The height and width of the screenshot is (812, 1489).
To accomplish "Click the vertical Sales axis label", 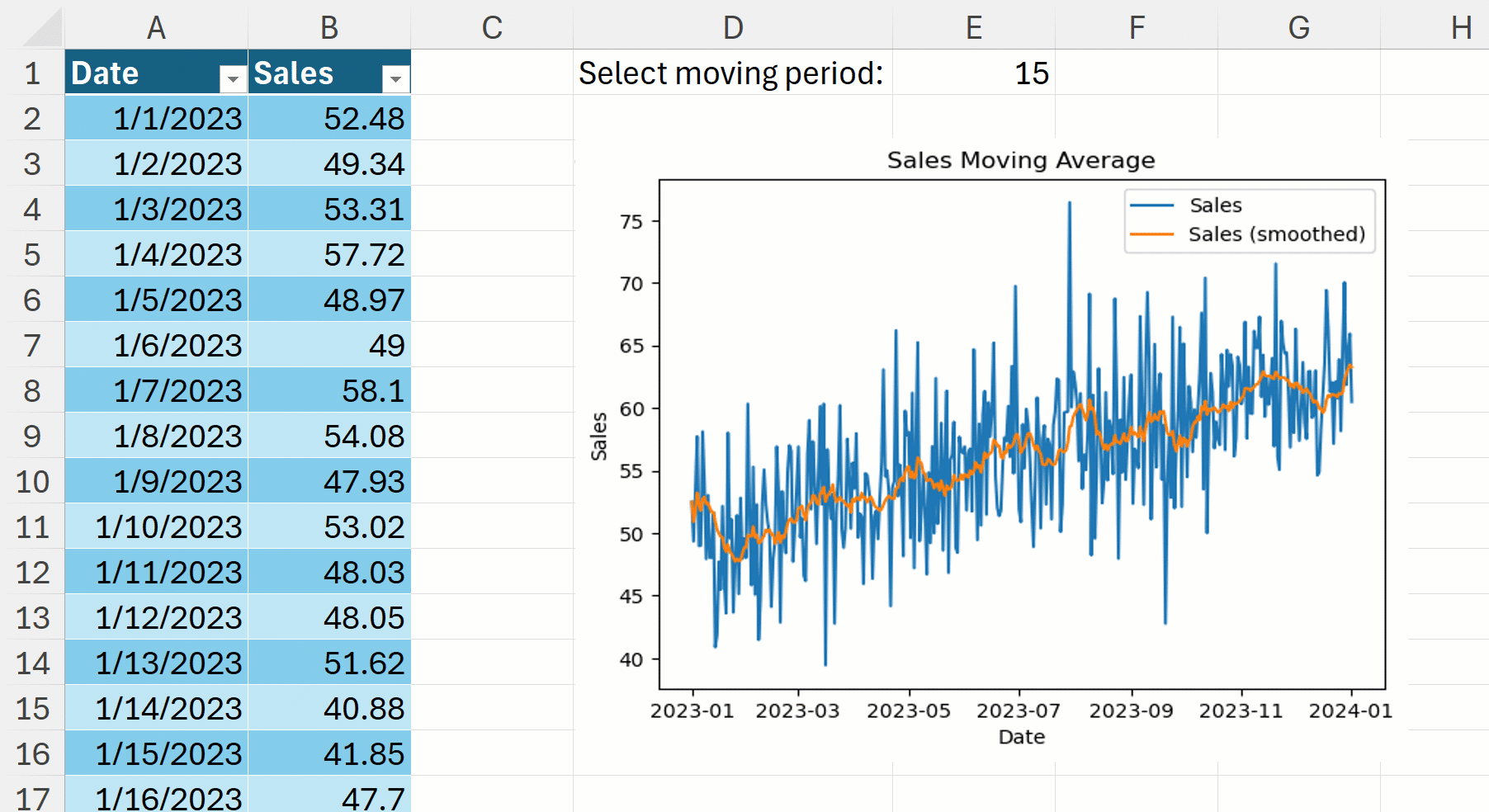I will [598, 436].
